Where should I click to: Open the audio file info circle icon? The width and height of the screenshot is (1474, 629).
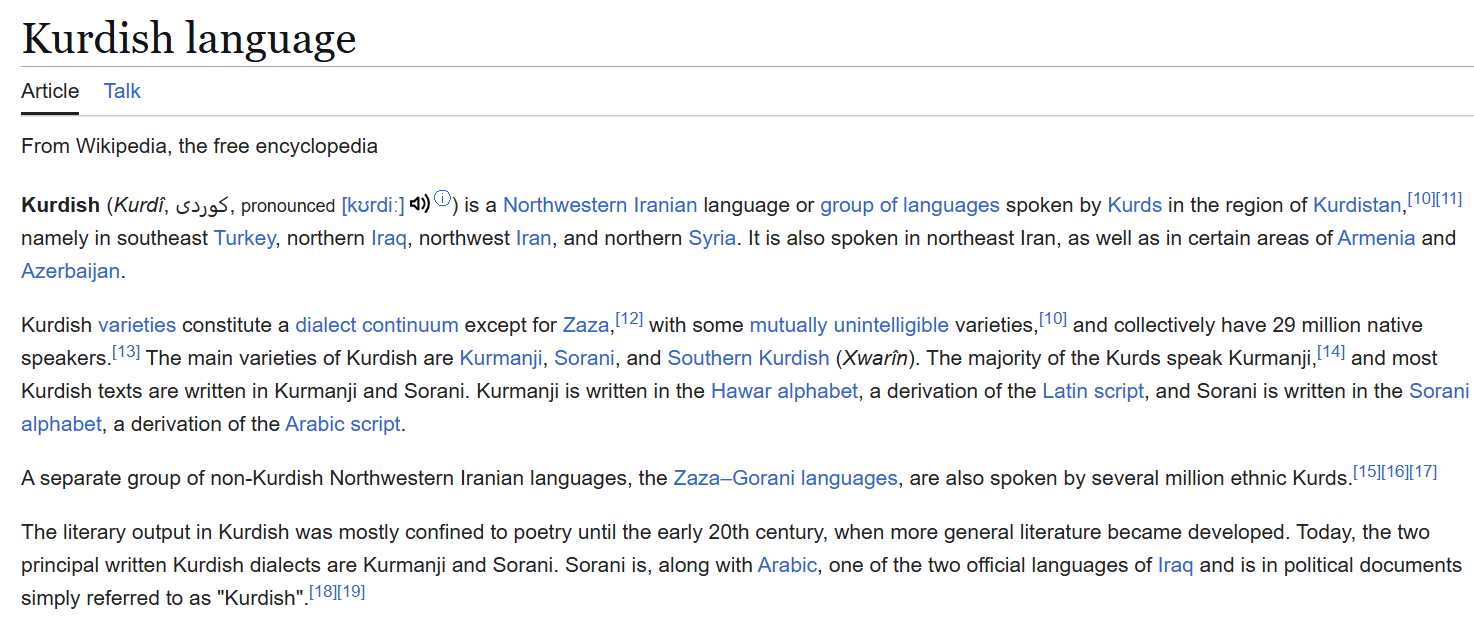pyautogui.click(x=442, y=198)
